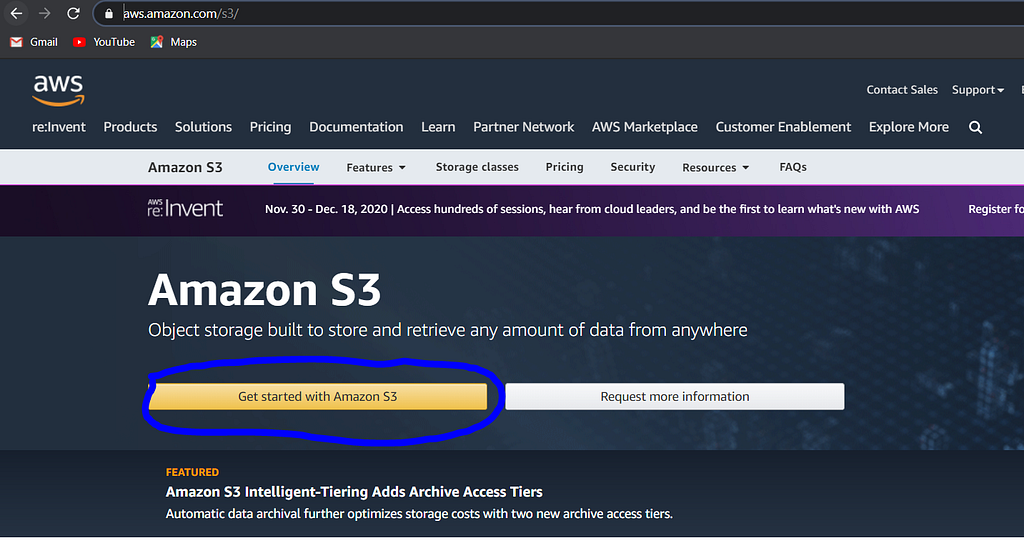
Task: Expand the Features dropdown
Action: pyautogui.click(x=376, y=167)
